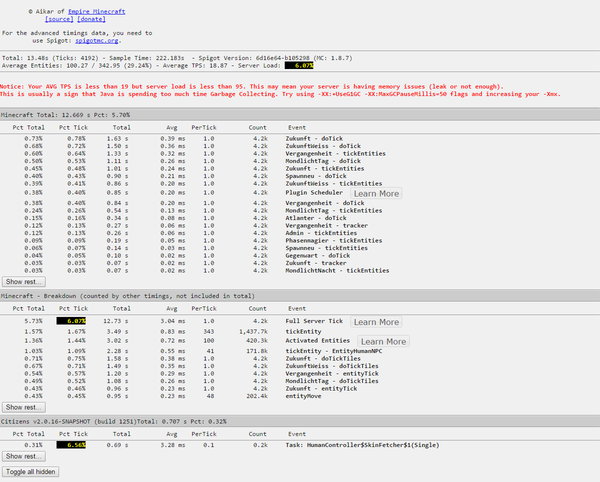The height and width of the screenshot is (482, 600).
Task: Click Learn More beside Full Server Tick
Action: [376, 322]
